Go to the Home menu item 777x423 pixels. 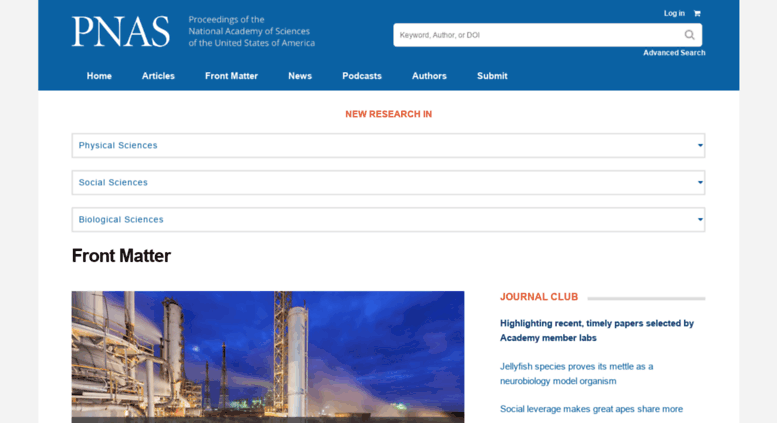99,76
